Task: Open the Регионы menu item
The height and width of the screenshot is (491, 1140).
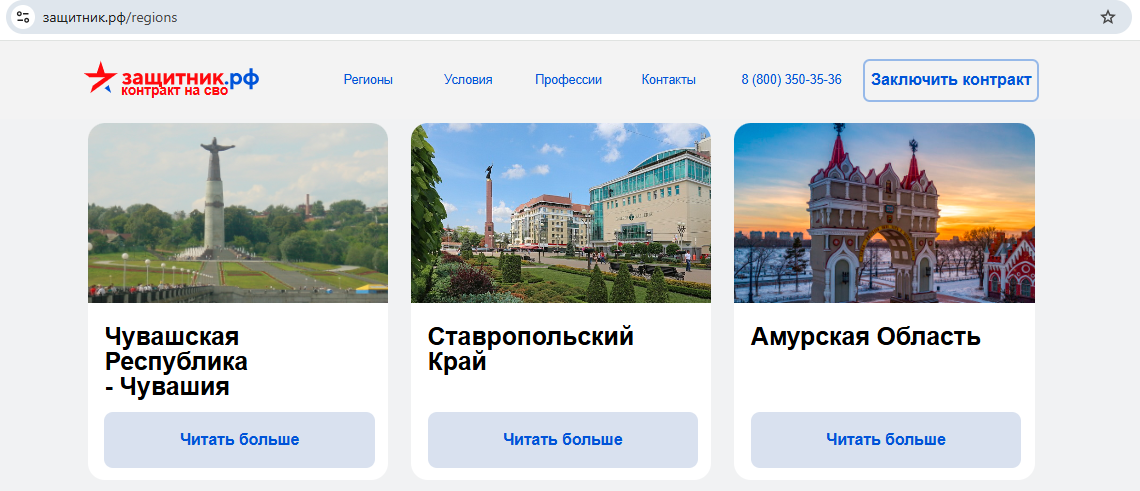Action: coord(368,80)
